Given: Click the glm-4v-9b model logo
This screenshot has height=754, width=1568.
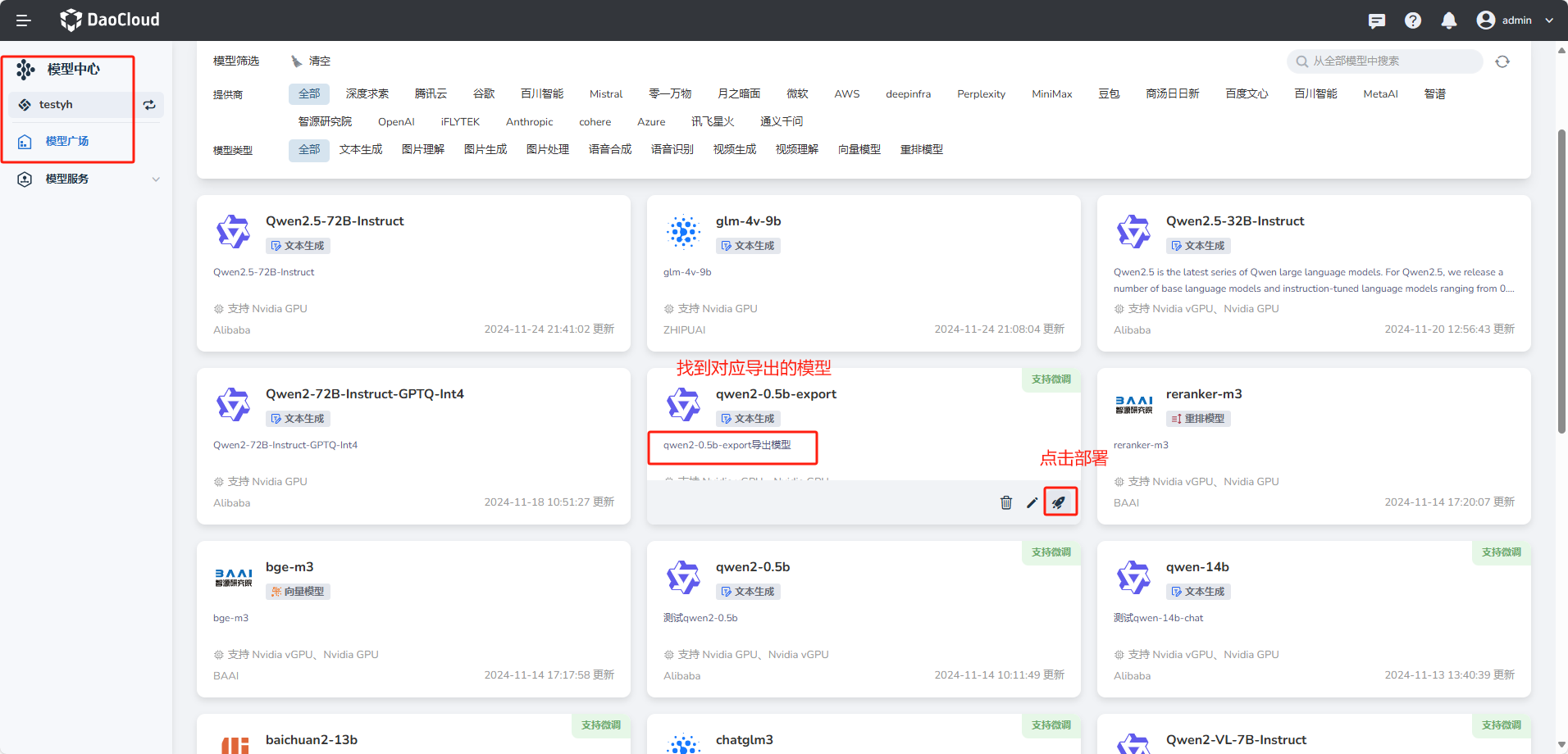Looking at the screenshot, I should click(683, 232).
